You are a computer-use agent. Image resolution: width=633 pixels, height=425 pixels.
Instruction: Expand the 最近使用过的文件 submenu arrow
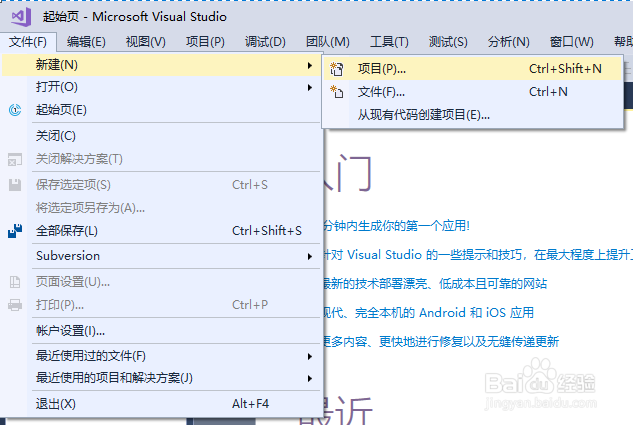(310, 356)
